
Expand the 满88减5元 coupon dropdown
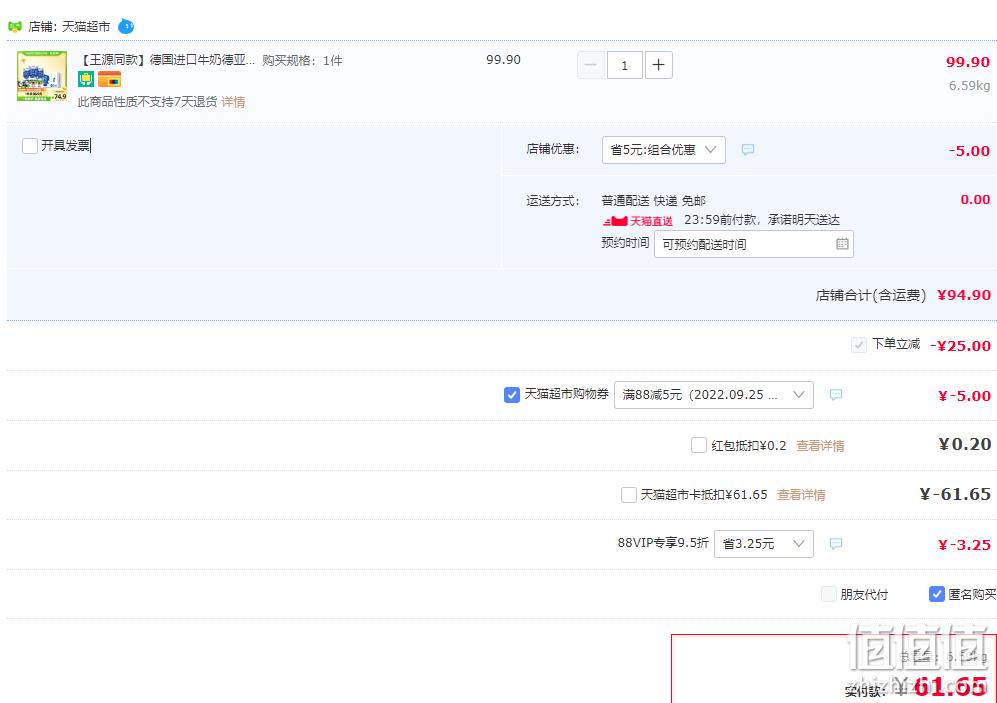714,395
